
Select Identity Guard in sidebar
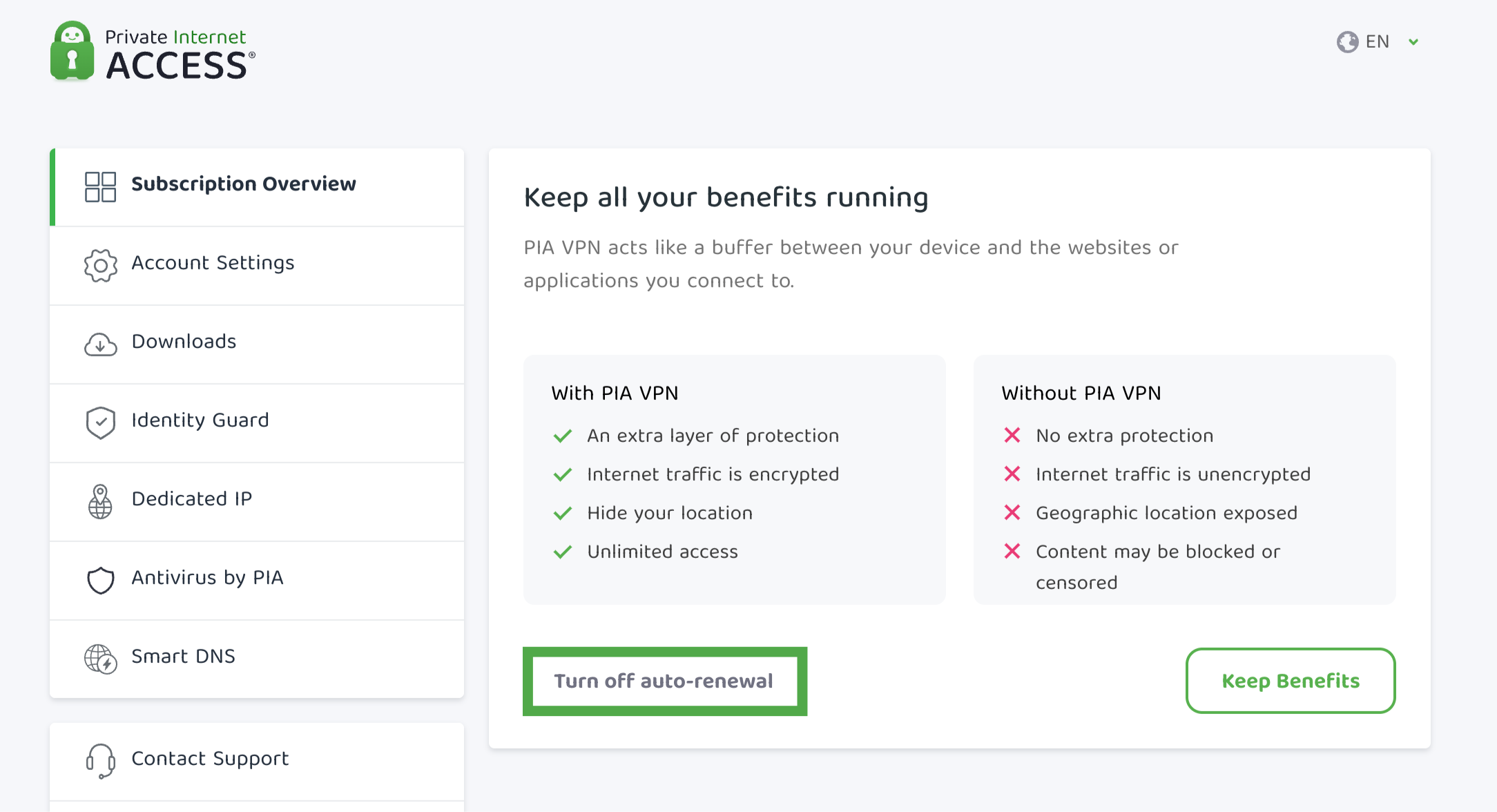pos(257,423)
